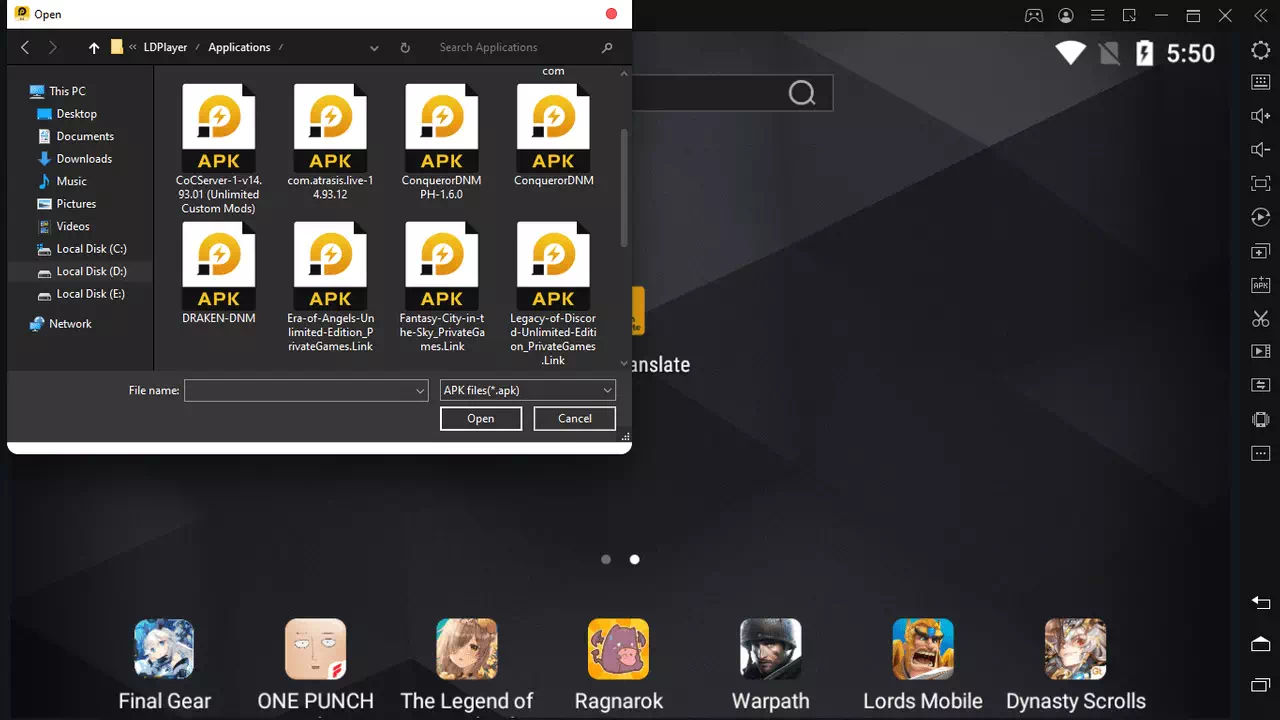The width and height of the screenshot is (1280, 720).
Task: Click the LDPlayer breadcrumb segment
Action: point(165,47)
